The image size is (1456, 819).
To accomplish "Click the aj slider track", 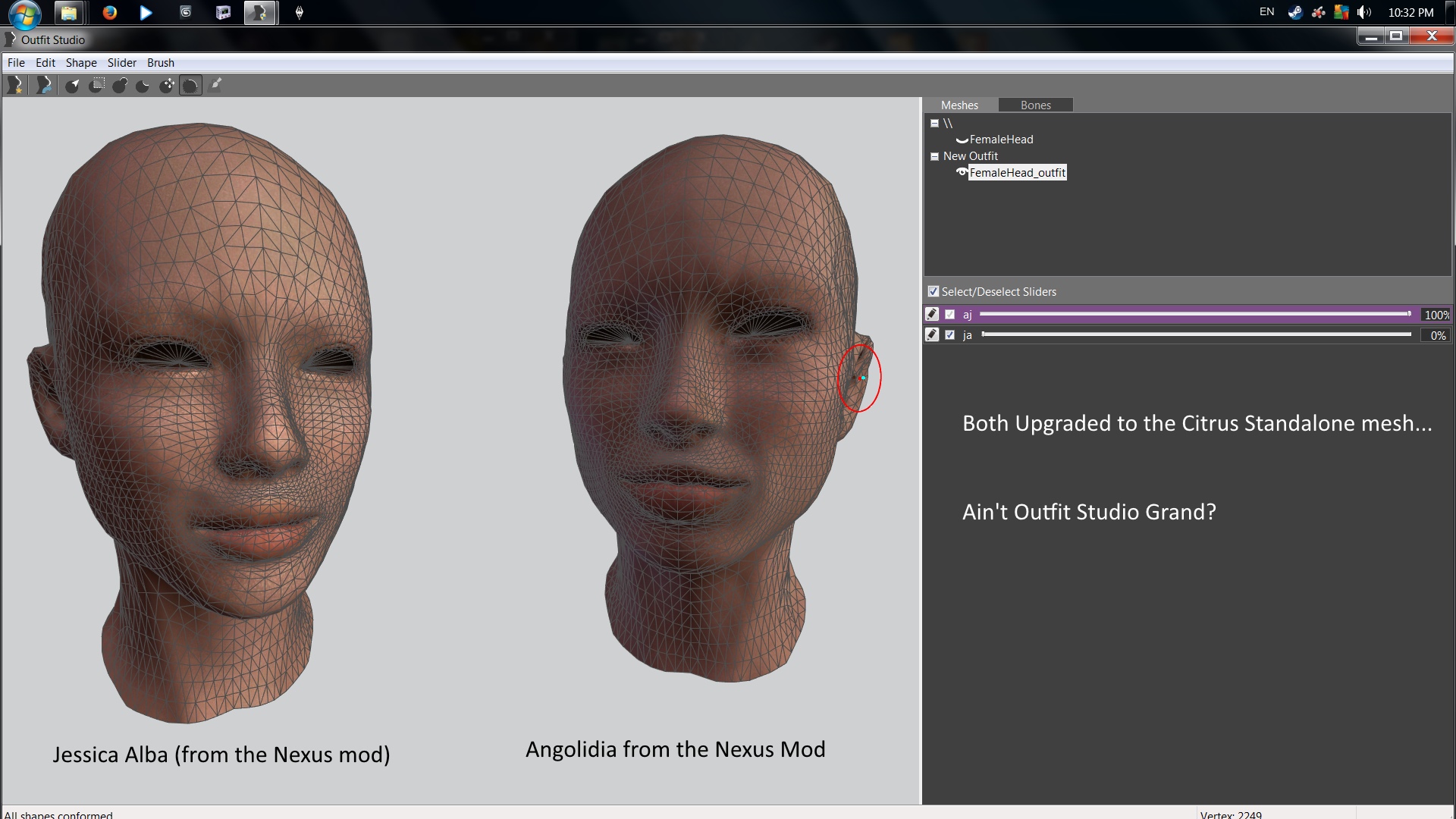I will tap(1195, 314).
